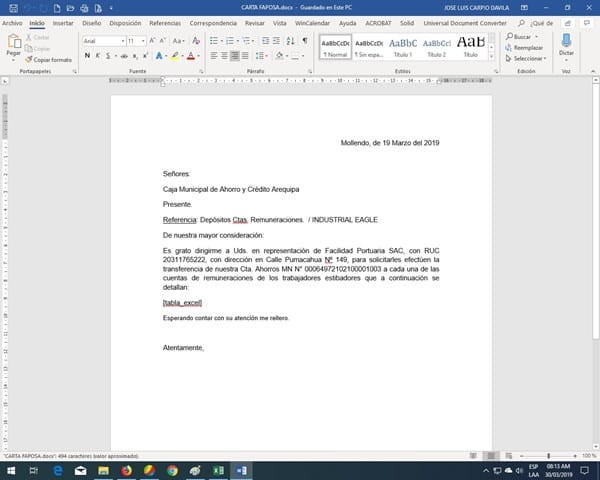600x480 pixels.
Task: Toggle strikethrough formatting
Action: click(x=124, y=56)
